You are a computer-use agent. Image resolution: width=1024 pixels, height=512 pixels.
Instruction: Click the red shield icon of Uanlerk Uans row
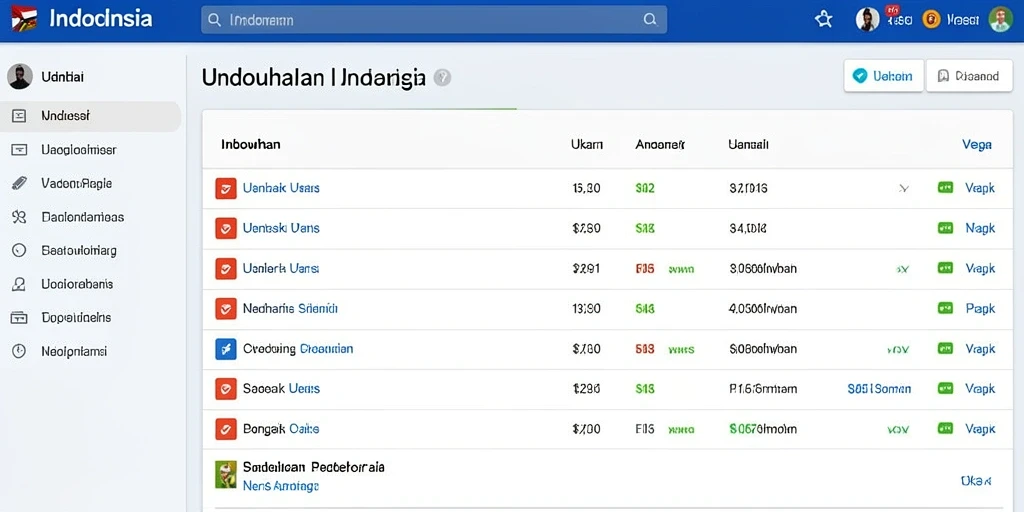coord(226,268)
